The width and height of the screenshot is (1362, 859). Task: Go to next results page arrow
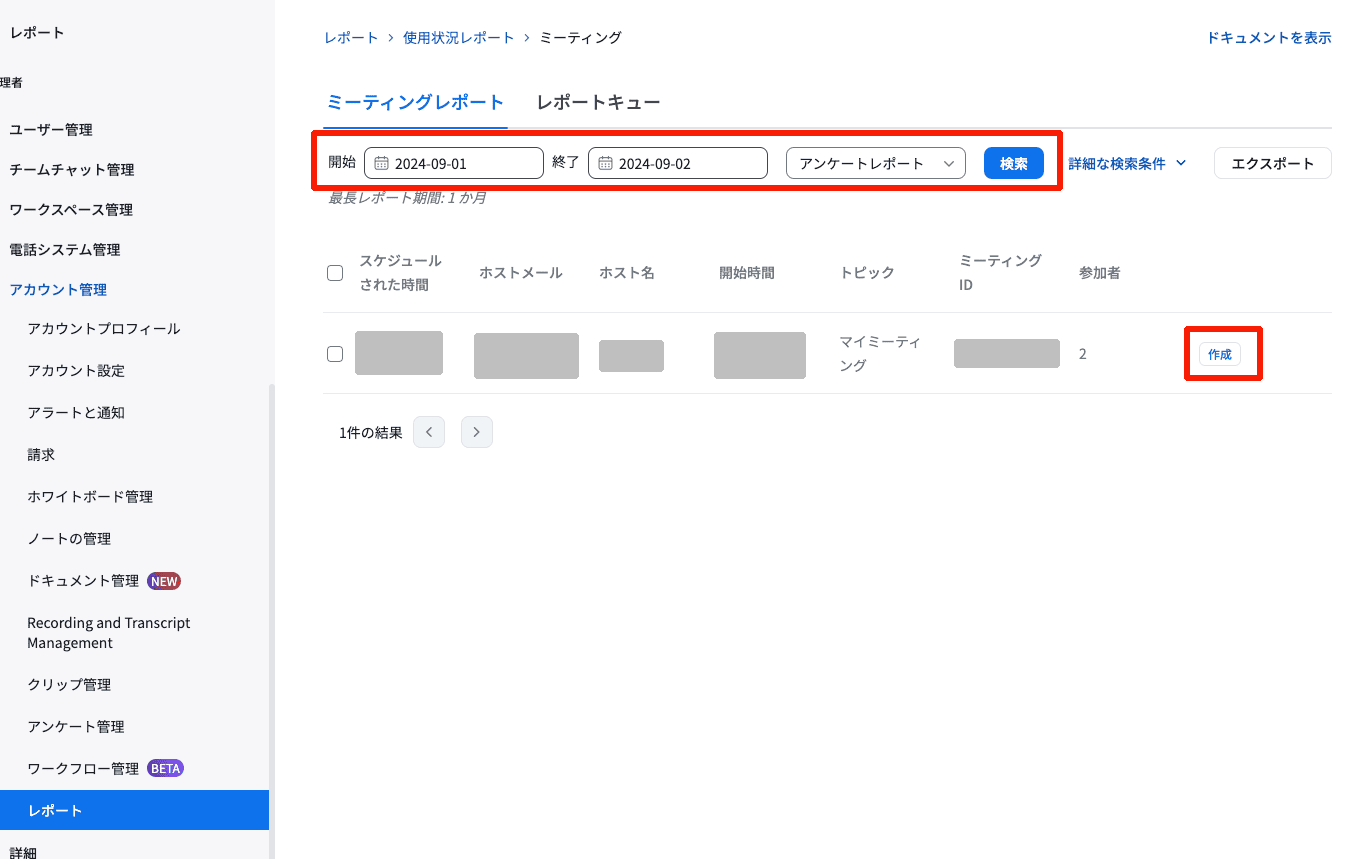(x=477, y=432)
